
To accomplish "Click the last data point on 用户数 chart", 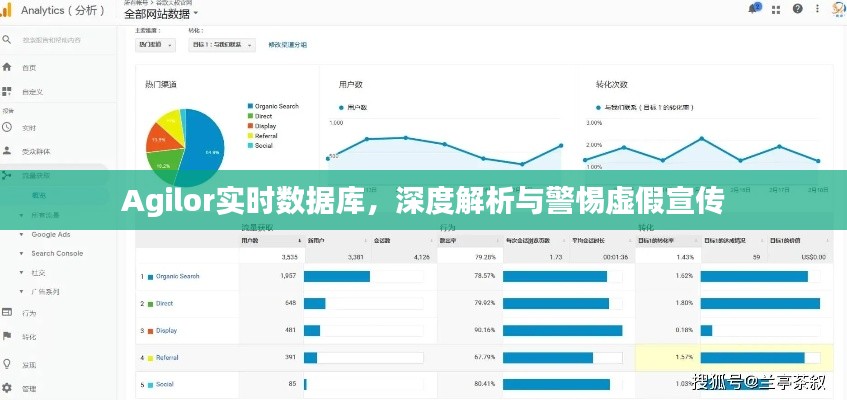I will 561,145.
